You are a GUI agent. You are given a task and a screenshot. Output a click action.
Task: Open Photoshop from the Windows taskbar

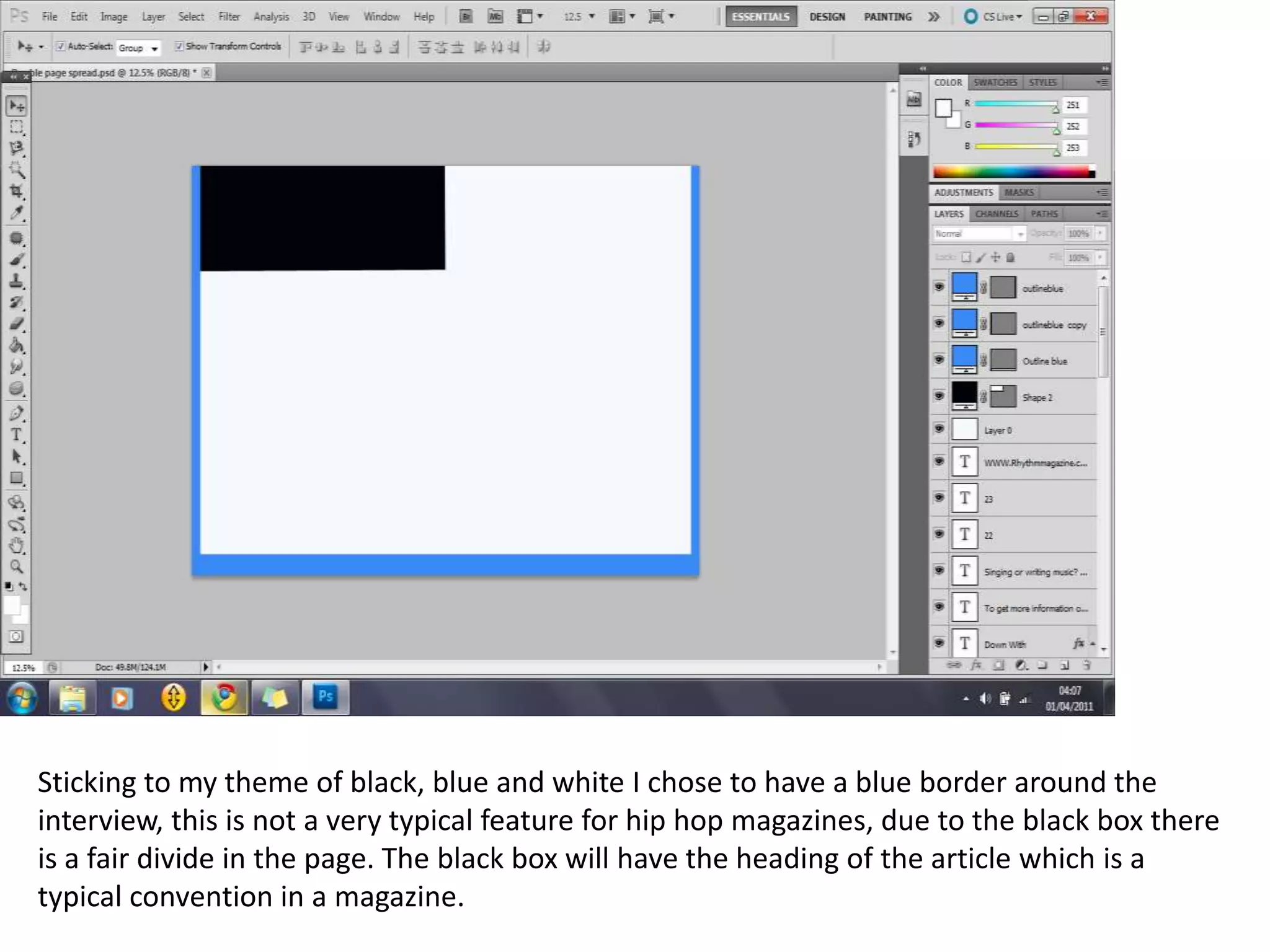click(326, 697)
